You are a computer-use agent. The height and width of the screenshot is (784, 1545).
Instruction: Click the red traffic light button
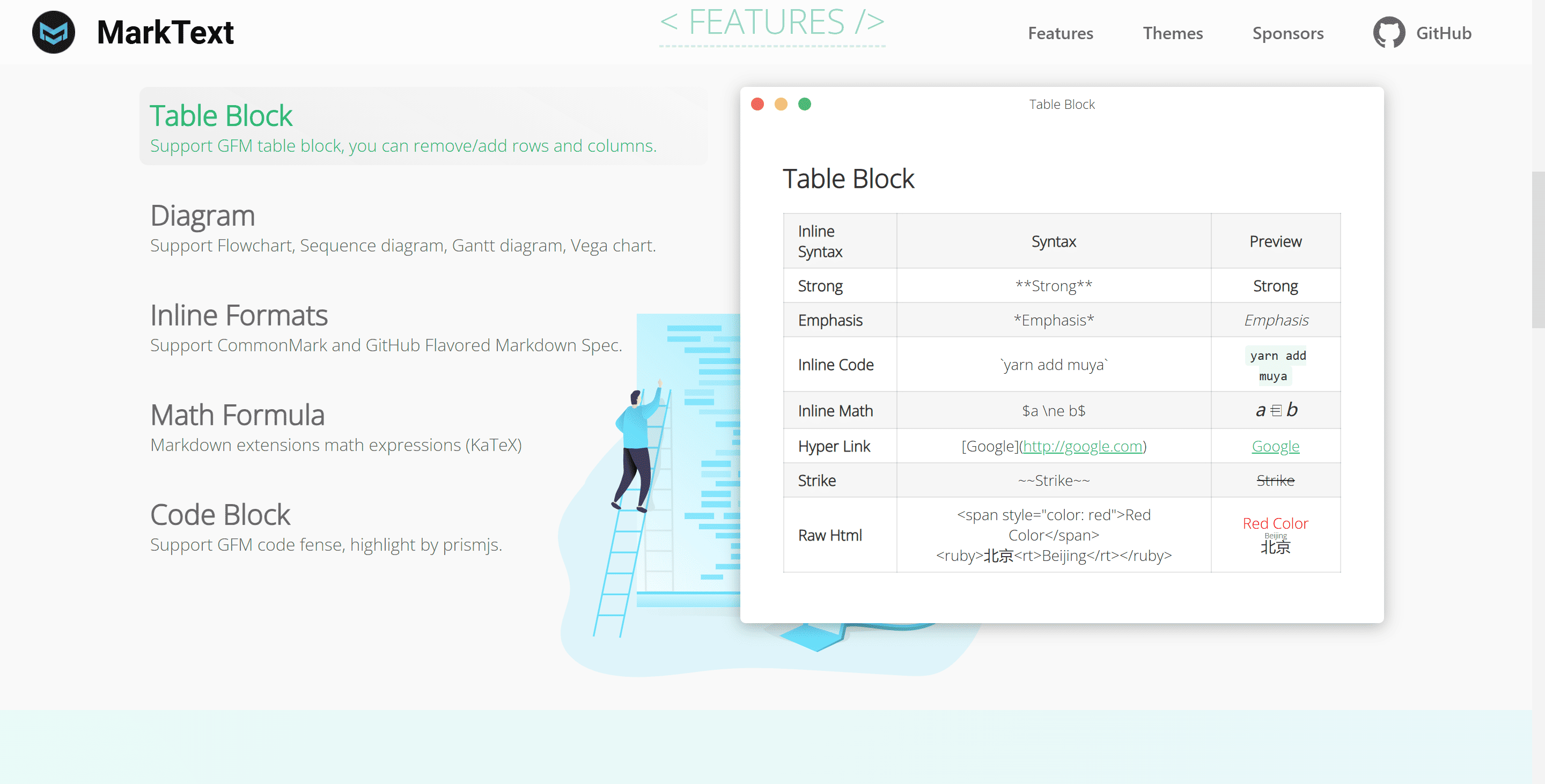click(x=758, y=103)
